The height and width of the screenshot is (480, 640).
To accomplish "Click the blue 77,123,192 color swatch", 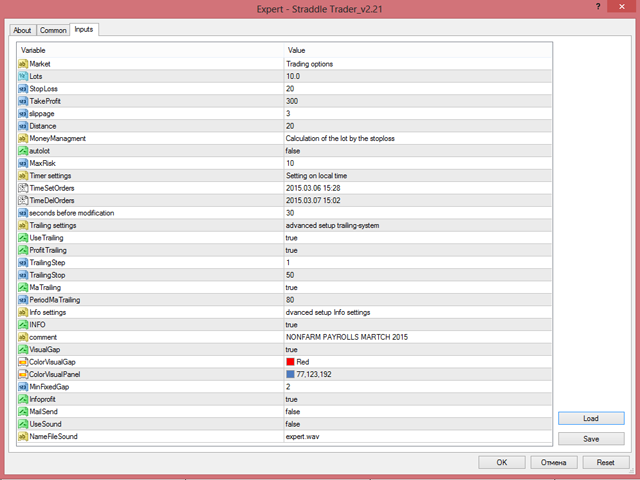I will (x=290, y=374).
